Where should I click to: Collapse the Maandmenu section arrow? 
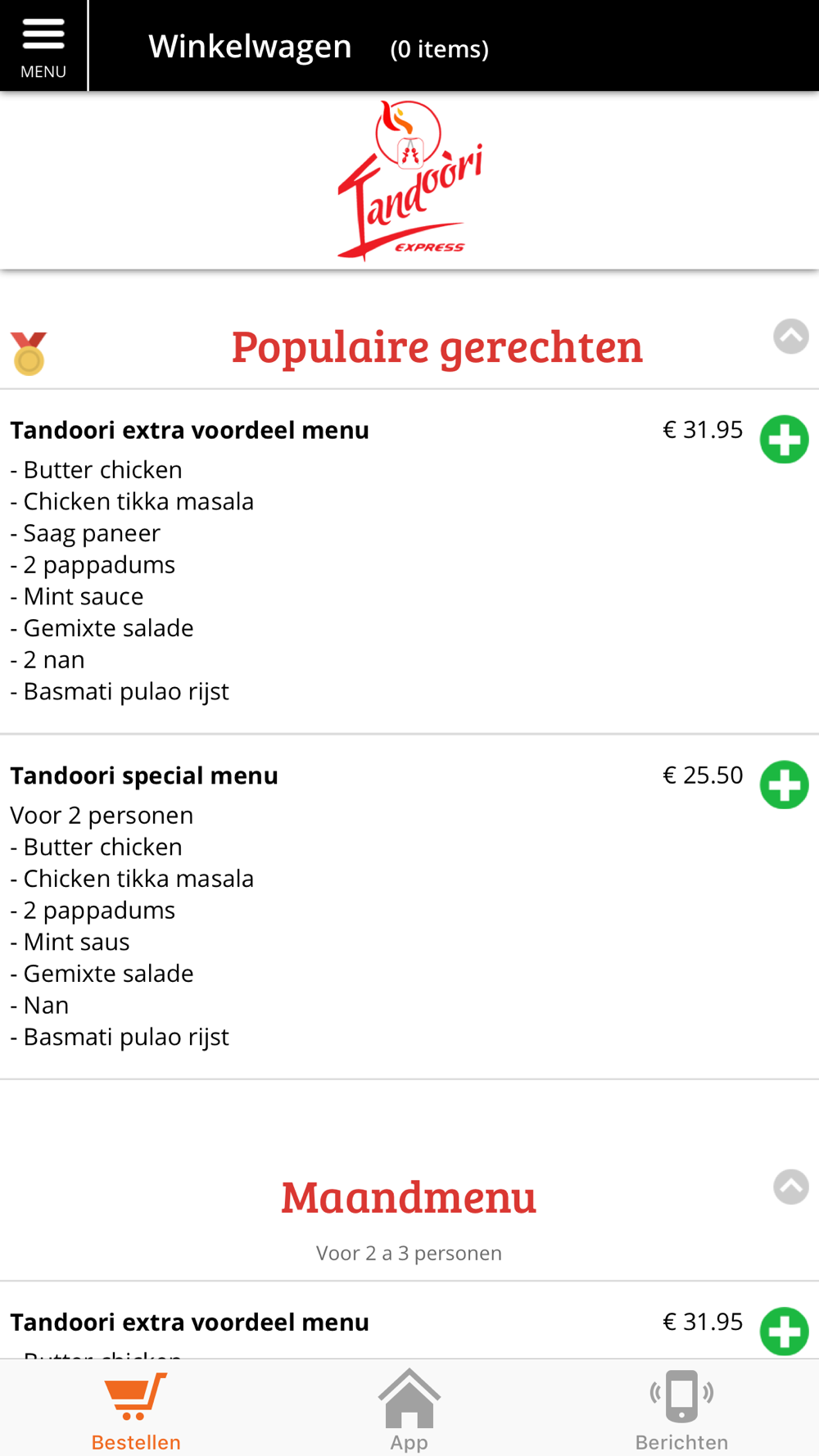tap(791, 1187)
